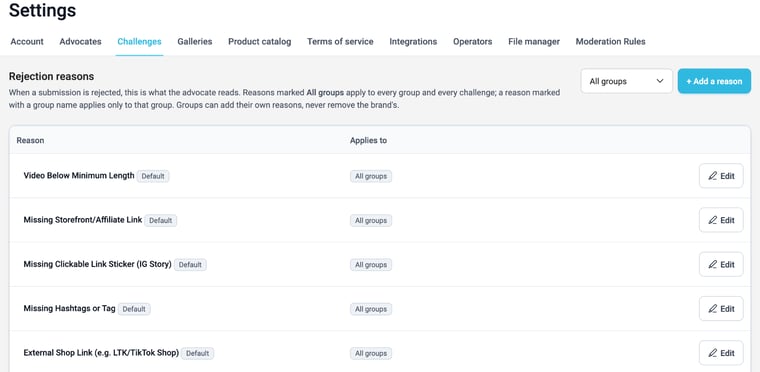This screenshot has height=372, width=760.
Task: Open the Moderation Rules tab
Action: [610, 42]
